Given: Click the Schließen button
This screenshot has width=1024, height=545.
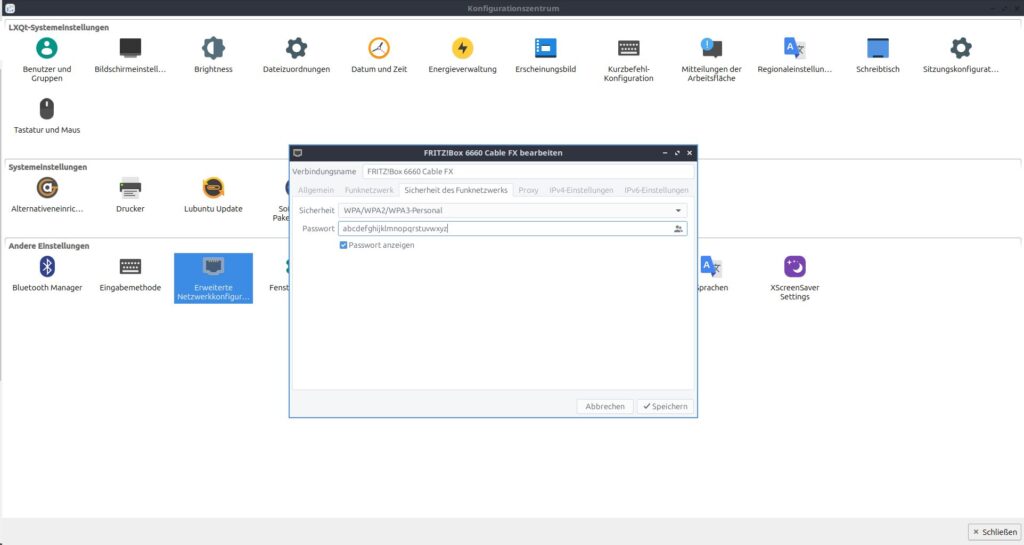Looking at the screenshot, I should [993, 532].
